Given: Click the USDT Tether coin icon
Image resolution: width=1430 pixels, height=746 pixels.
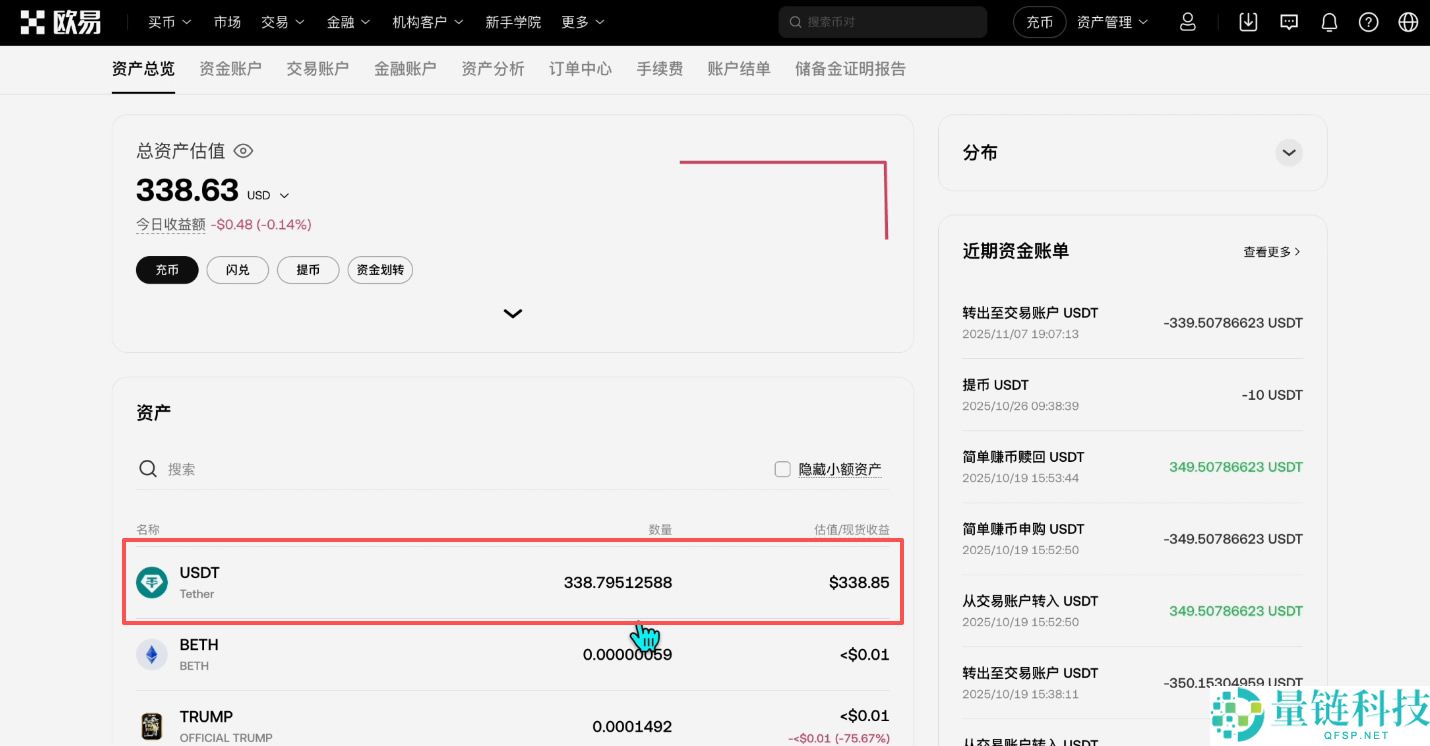Looking at the screenshot, I should point(151,582).
